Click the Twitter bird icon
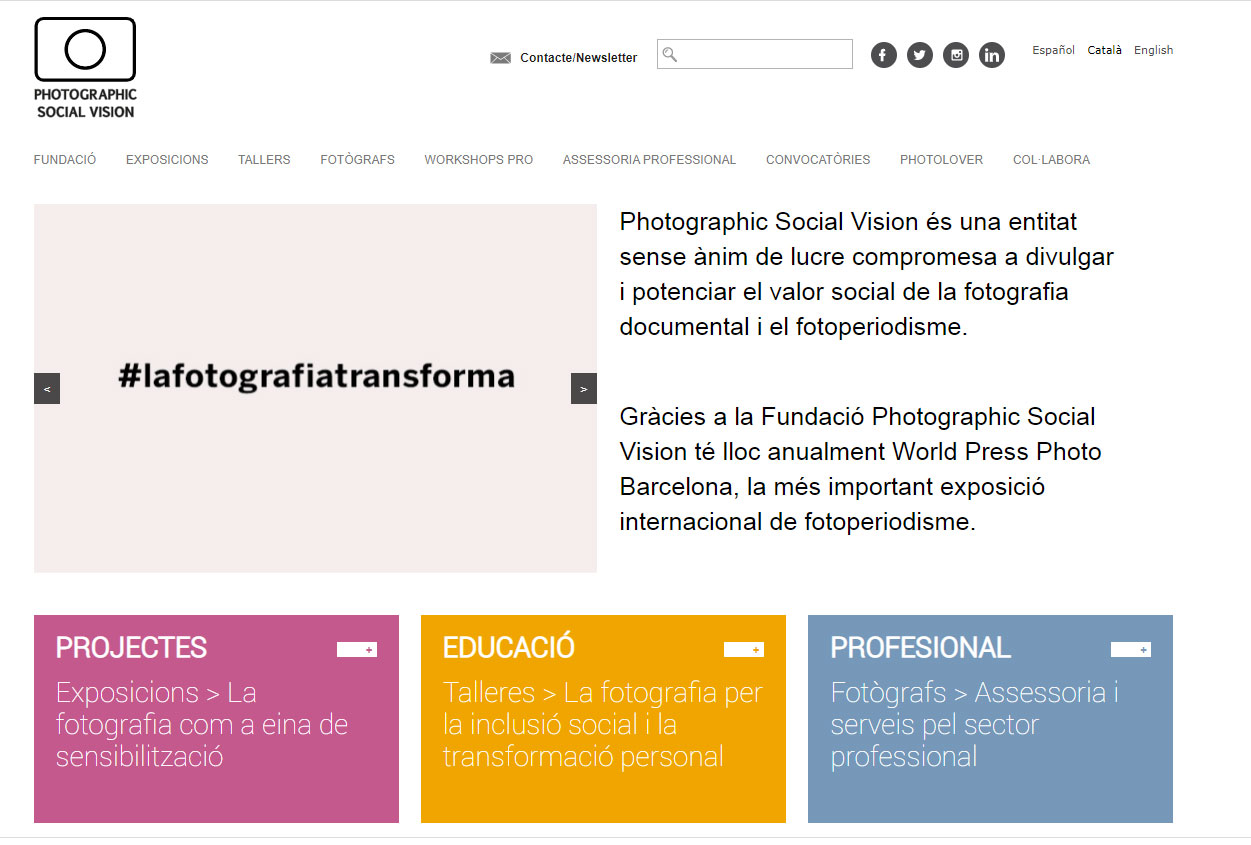 pyautogui.click(x=920, y=55)
